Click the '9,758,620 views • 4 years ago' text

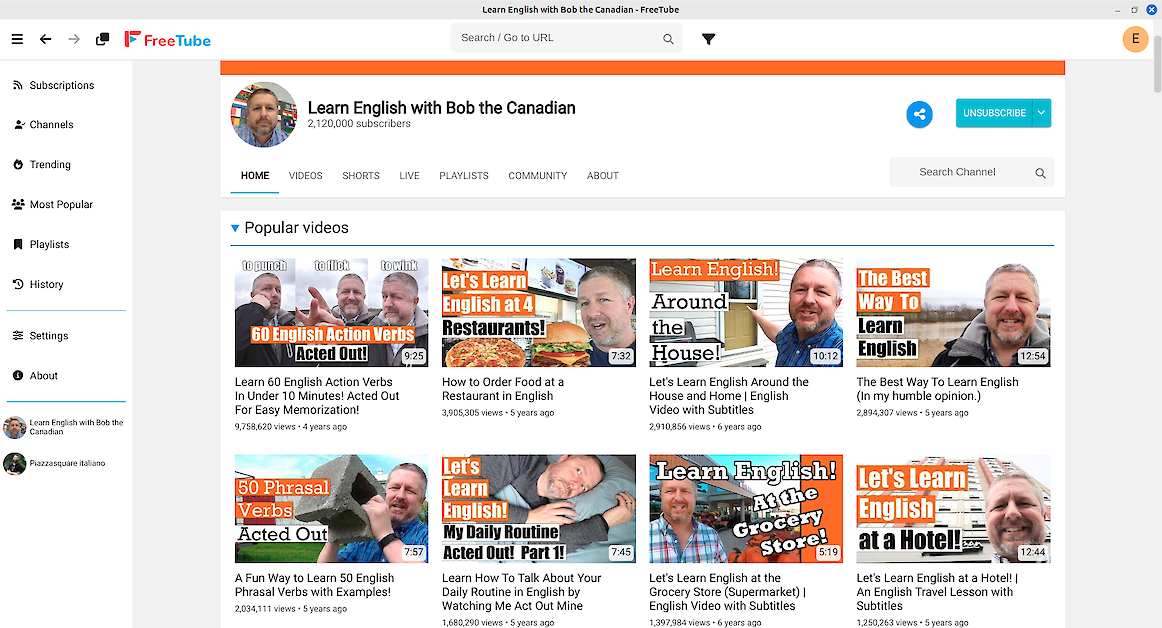point(290,427)
